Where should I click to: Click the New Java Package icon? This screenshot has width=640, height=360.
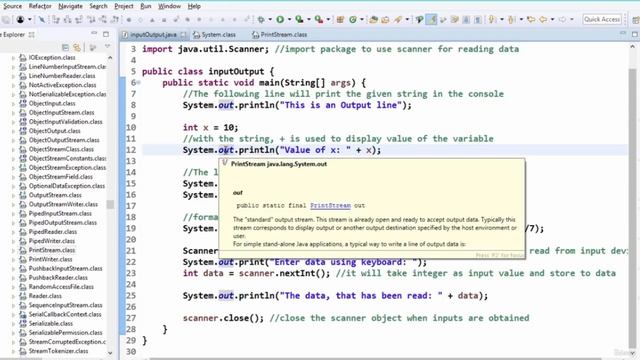click(x=340, y=19)
